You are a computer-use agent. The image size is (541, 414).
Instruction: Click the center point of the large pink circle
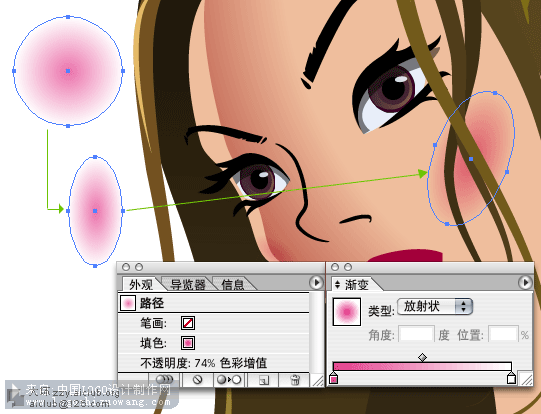point(68,71)
